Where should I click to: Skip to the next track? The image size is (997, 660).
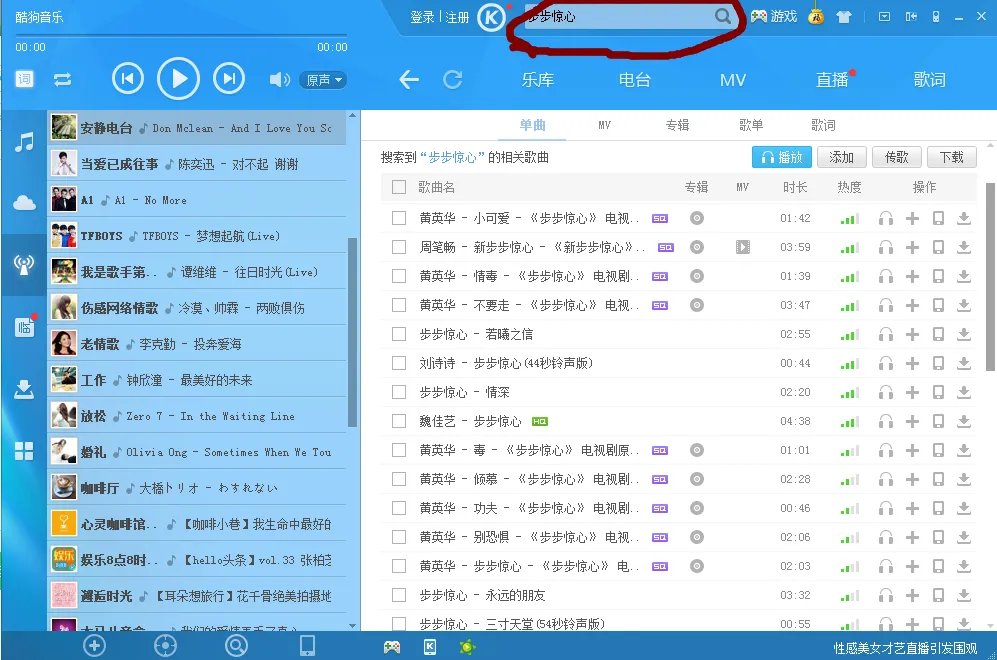[x=229, y=79]
